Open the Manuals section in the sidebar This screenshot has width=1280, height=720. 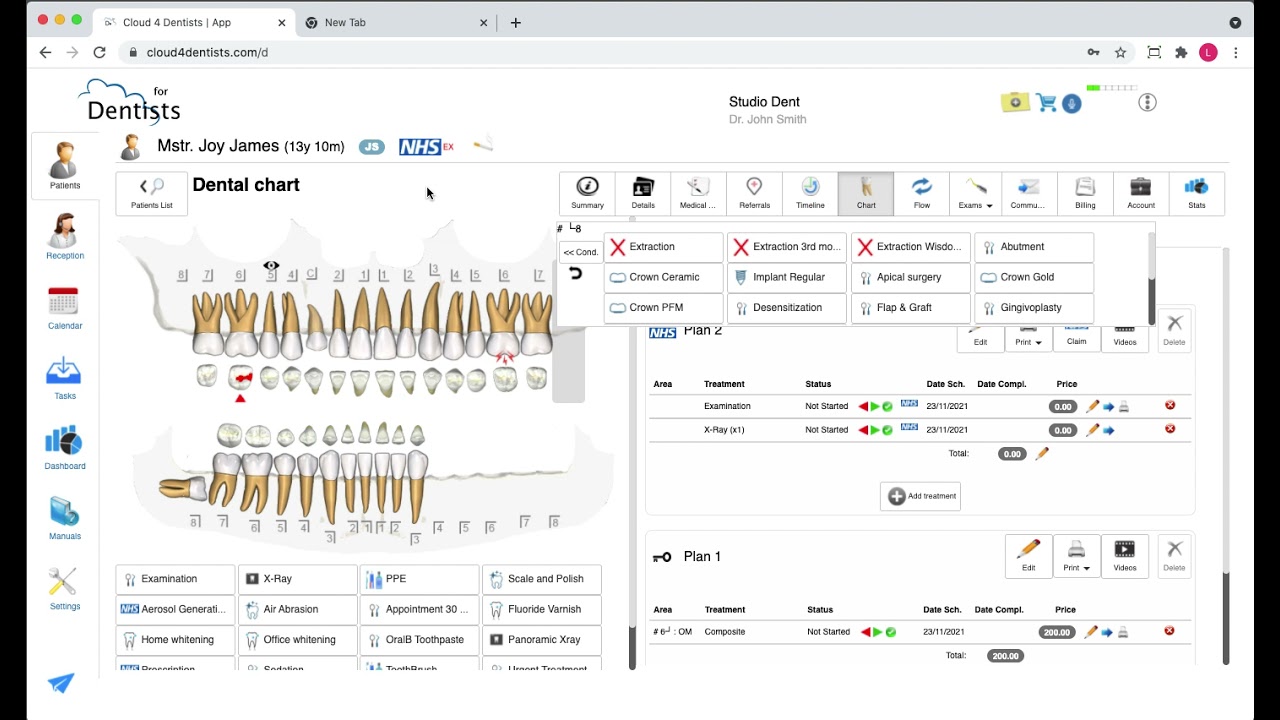click(65, 518)
